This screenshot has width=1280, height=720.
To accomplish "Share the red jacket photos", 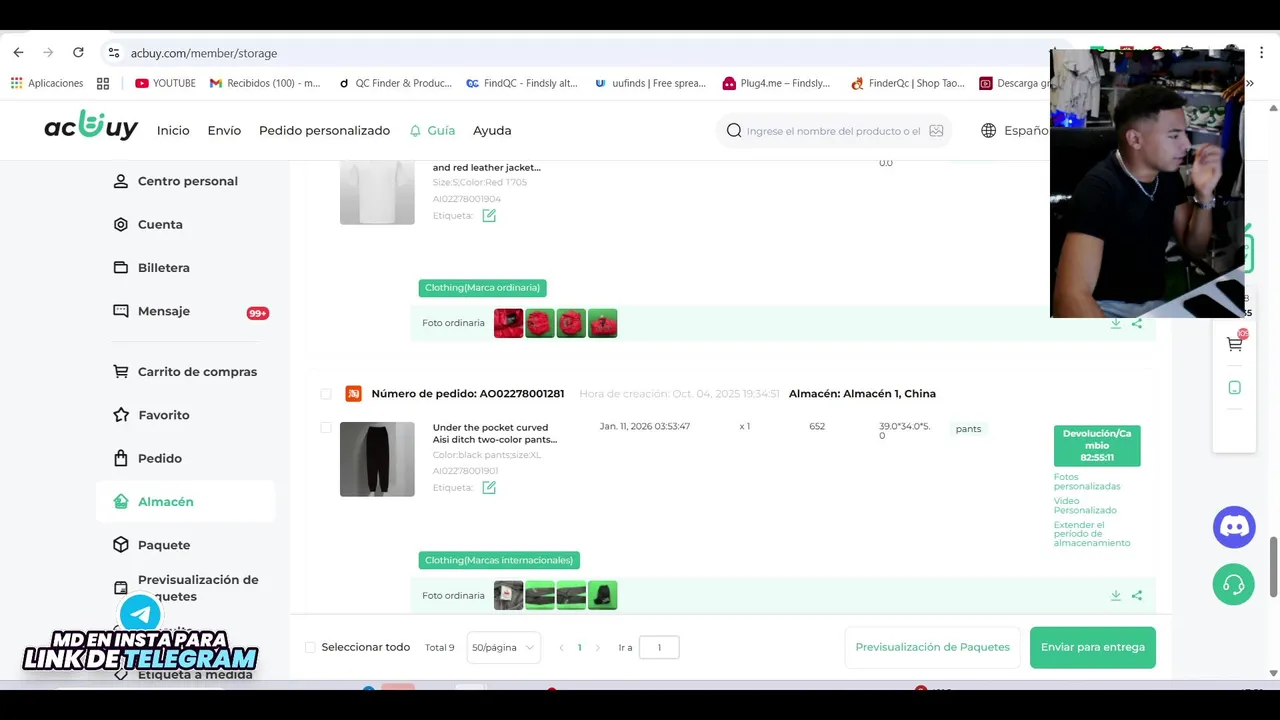I will click(x=1137, y=323).
